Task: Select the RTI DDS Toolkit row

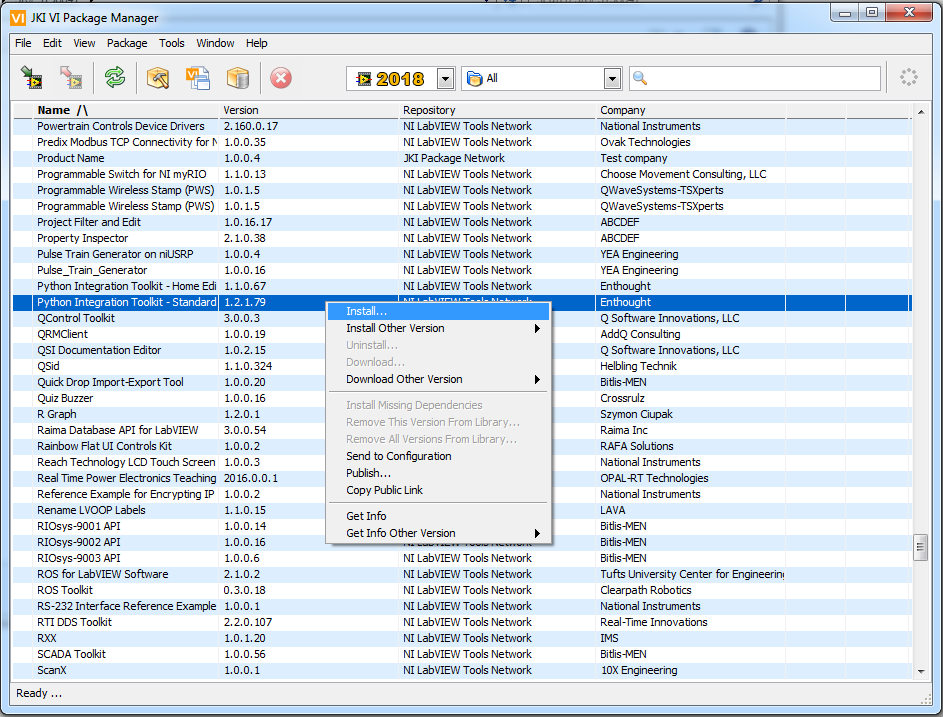Action: (462, 623)
